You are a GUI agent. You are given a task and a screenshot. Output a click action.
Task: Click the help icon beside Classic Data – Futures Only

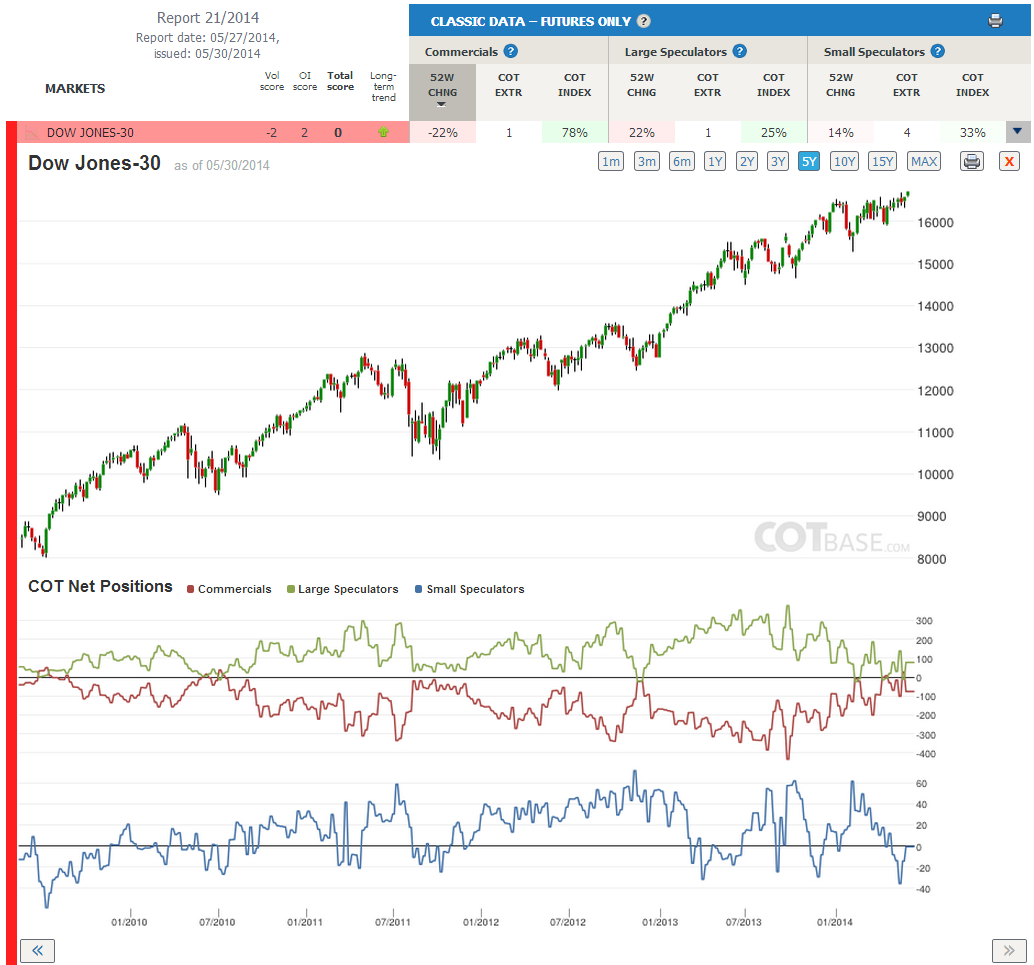644,21
